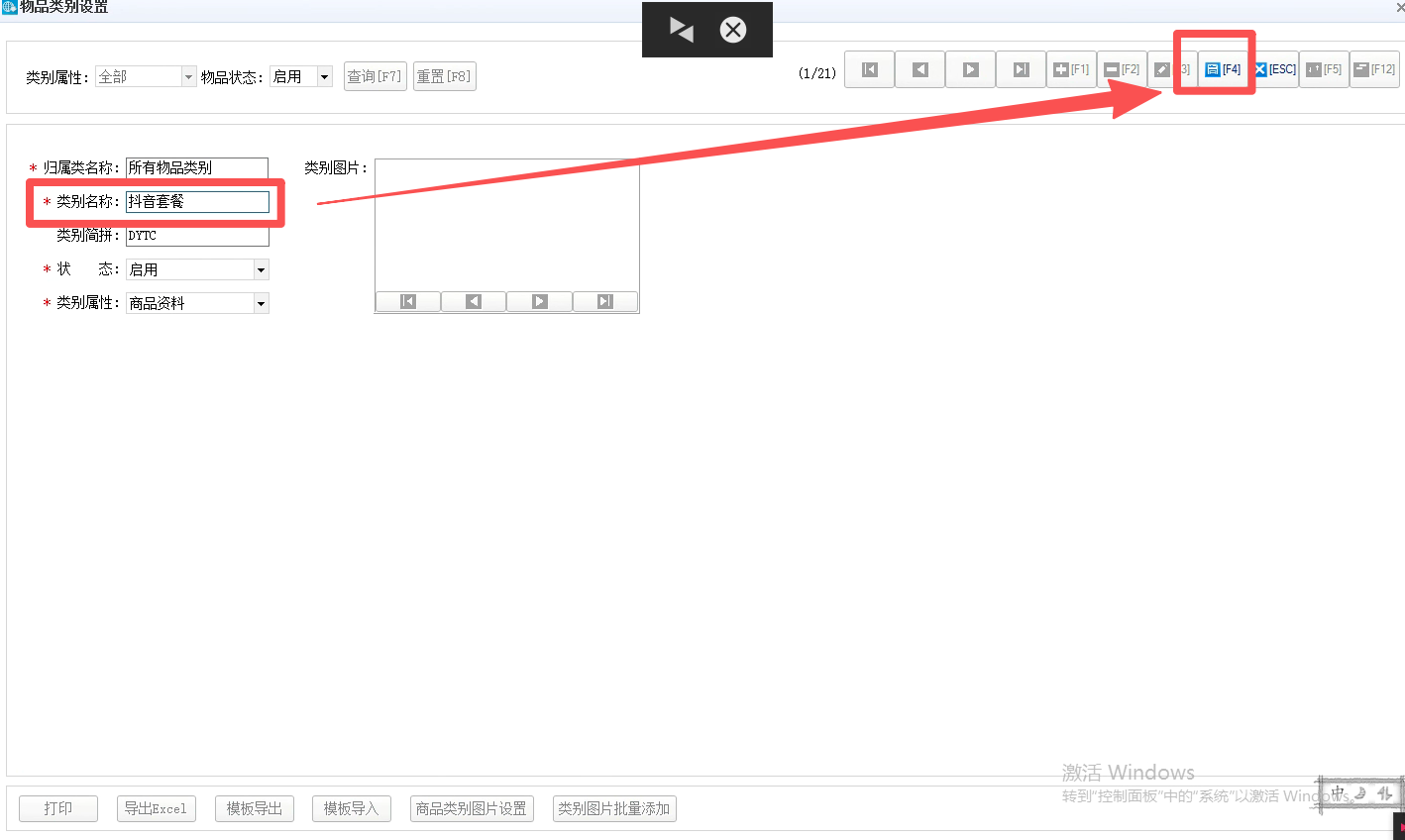
Task: Expand the 状态 dropdown in the form
Action: tap(261, 269)
